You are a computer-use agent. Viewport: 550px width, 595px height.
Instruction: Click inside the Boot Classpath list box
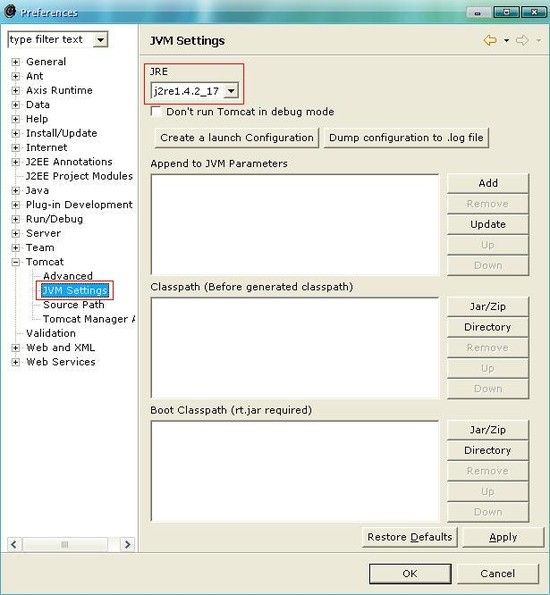295,471
